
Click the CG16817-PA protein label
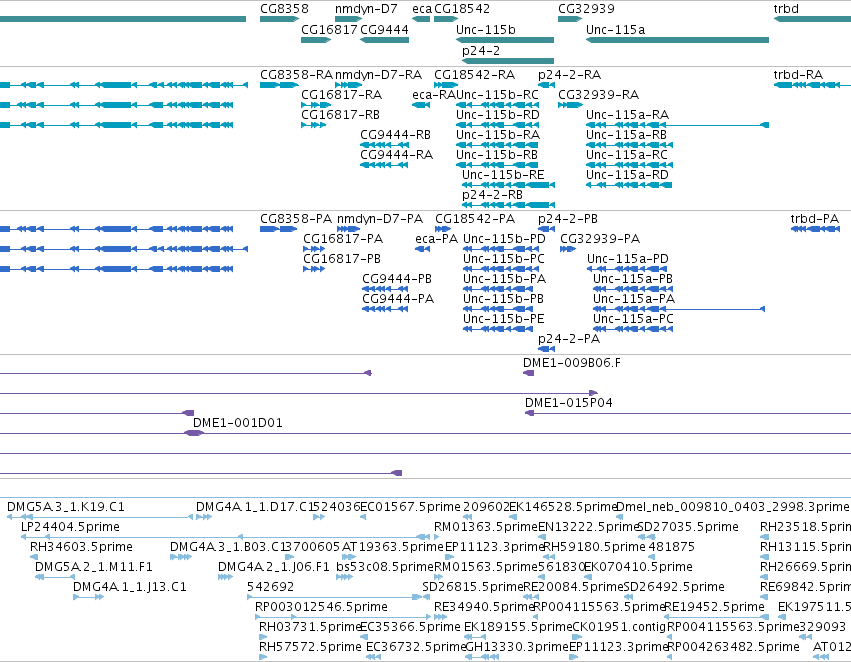(x=343, y=239)
